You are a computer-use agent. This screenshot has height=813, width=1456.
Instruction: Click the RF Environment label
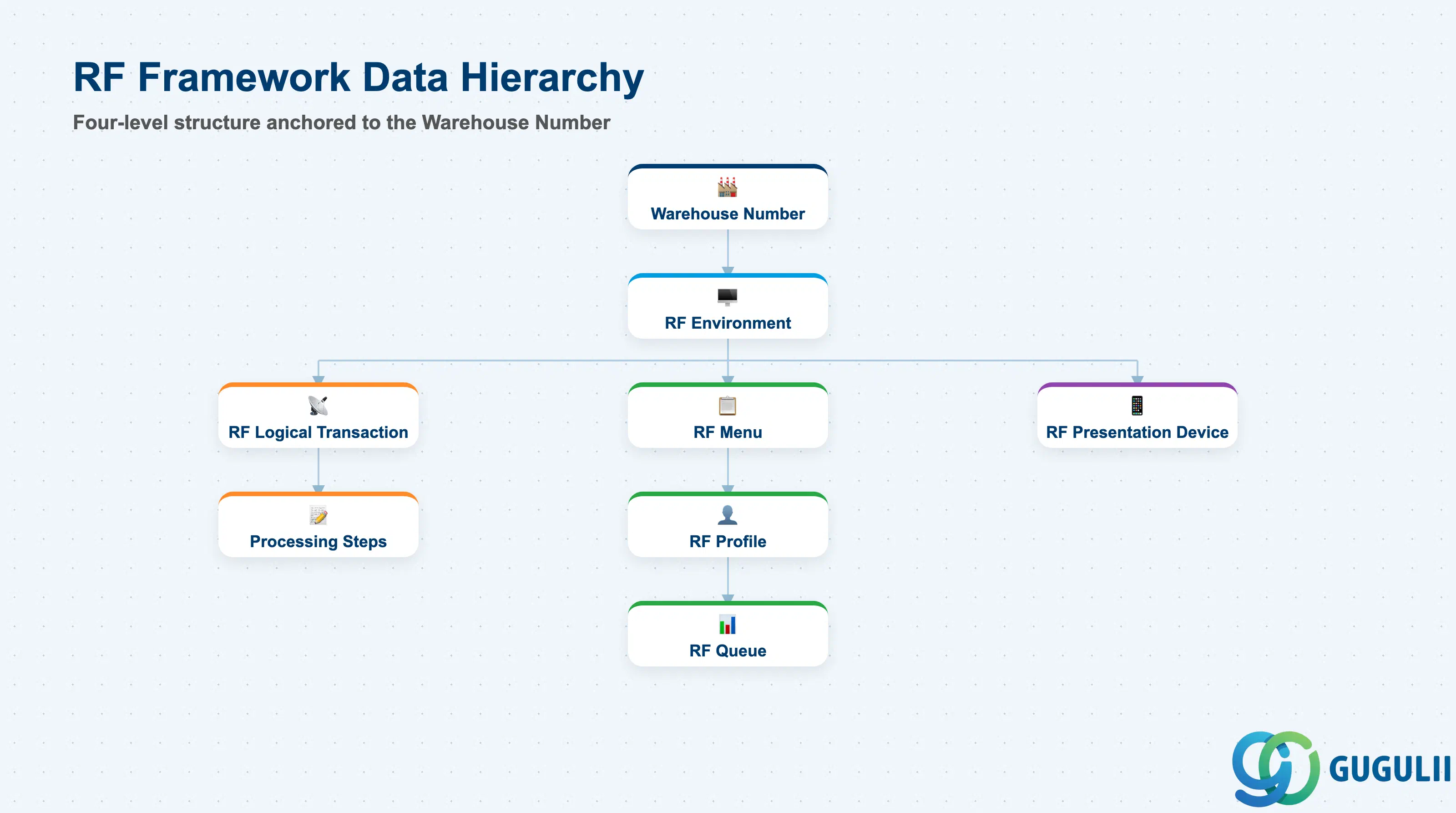click(728, 323)
